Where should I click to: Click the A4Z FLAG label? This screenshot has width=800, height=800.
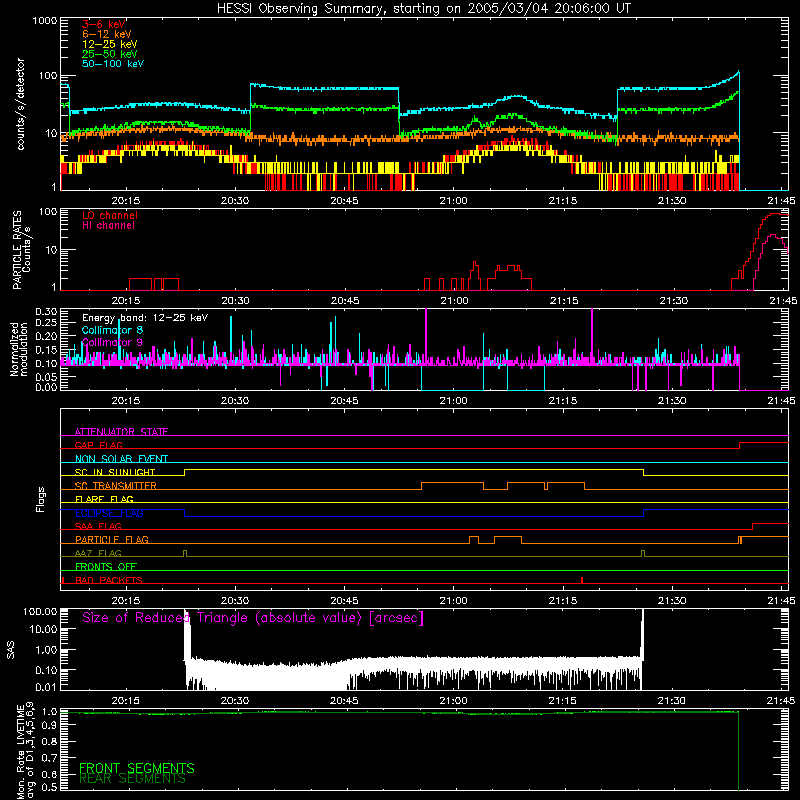pyautogui.click(x=98, y=554)
